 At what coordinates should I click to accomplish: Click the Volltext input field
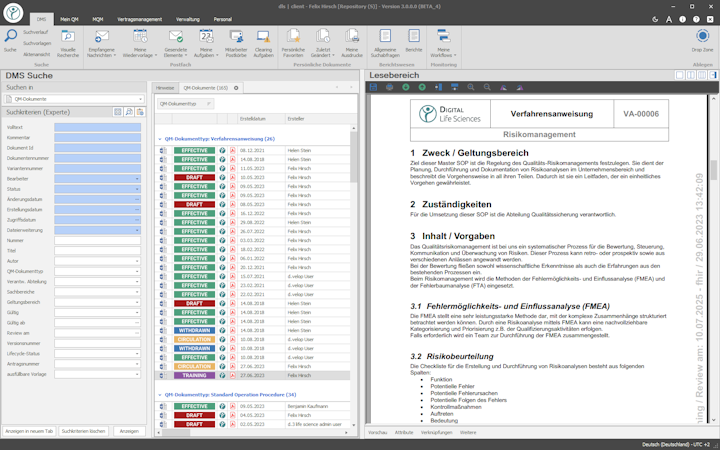[97, 127]
